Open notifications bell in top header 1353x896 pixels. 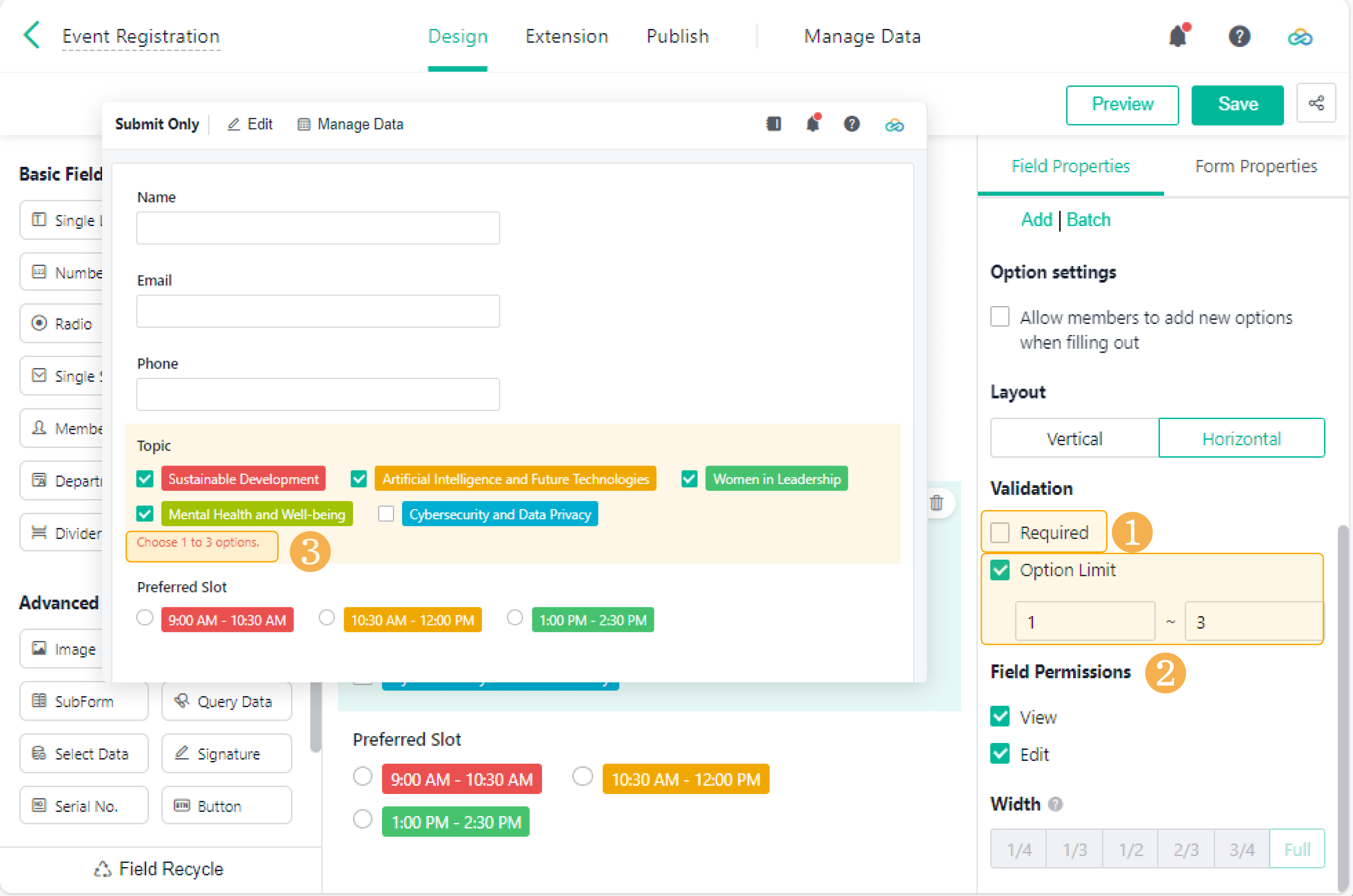pyautogui.click(x=1177, y=37)
